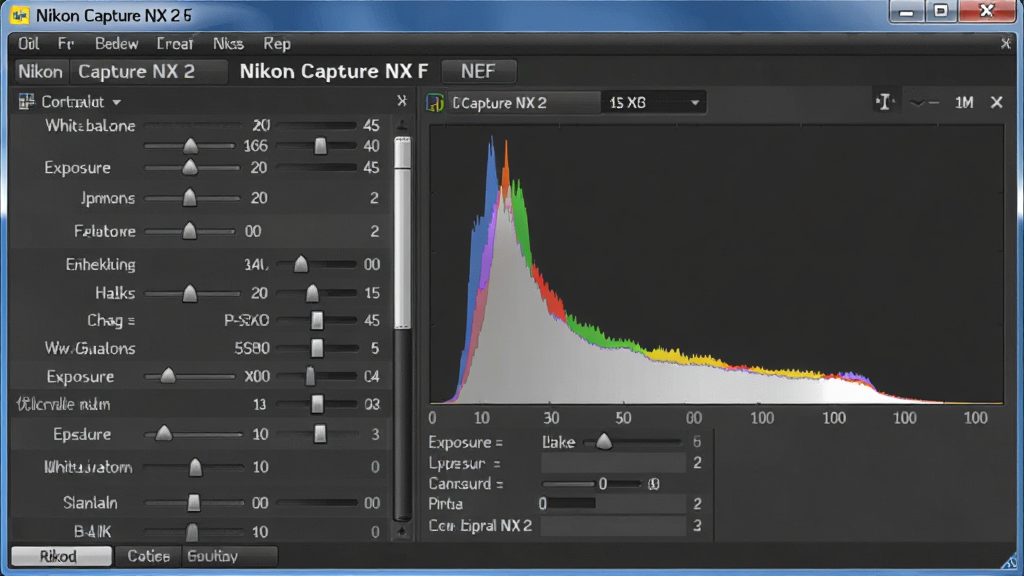Click the value 13 in the Ulicrvalte row

[x=259, y=405]
